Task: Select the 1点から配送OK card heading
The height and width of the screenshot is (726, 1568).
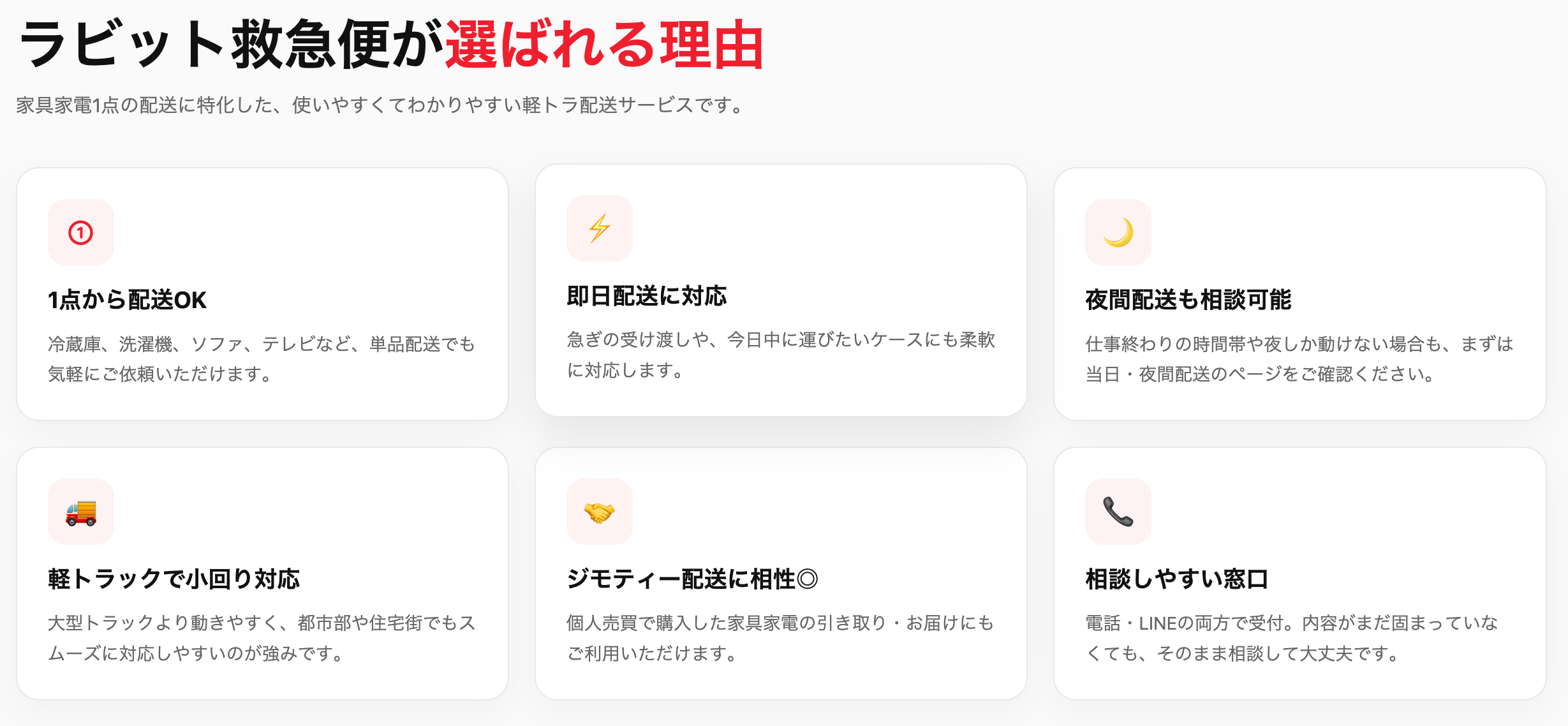Action: point(128,300)
